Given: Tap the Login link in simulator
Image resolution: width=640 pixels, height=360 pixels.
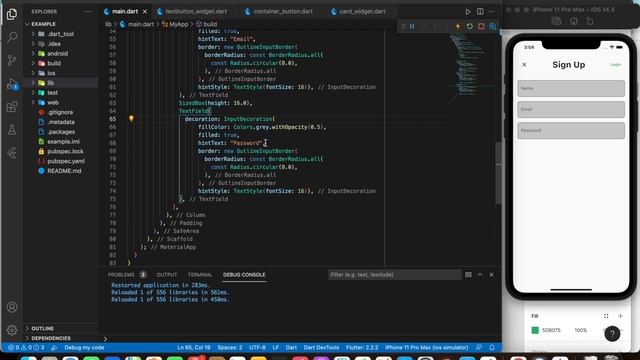Looking at the screenshot, I should [615, 64].
